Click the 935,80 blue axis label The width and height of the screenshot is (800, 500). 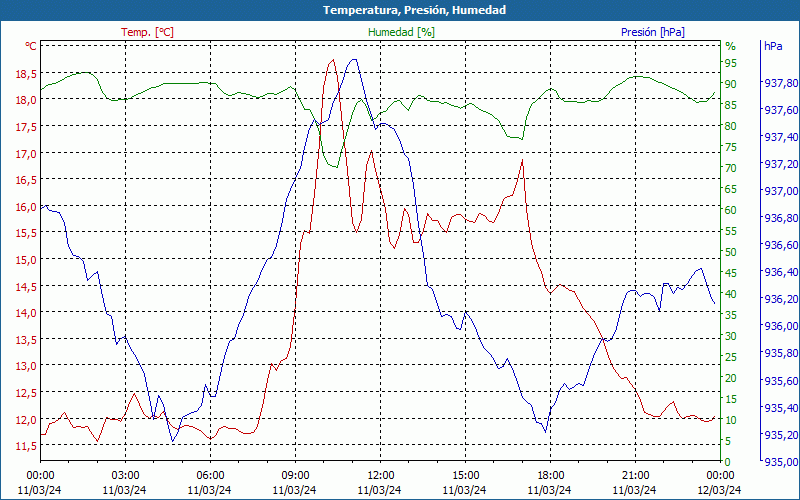pos(781,353)
